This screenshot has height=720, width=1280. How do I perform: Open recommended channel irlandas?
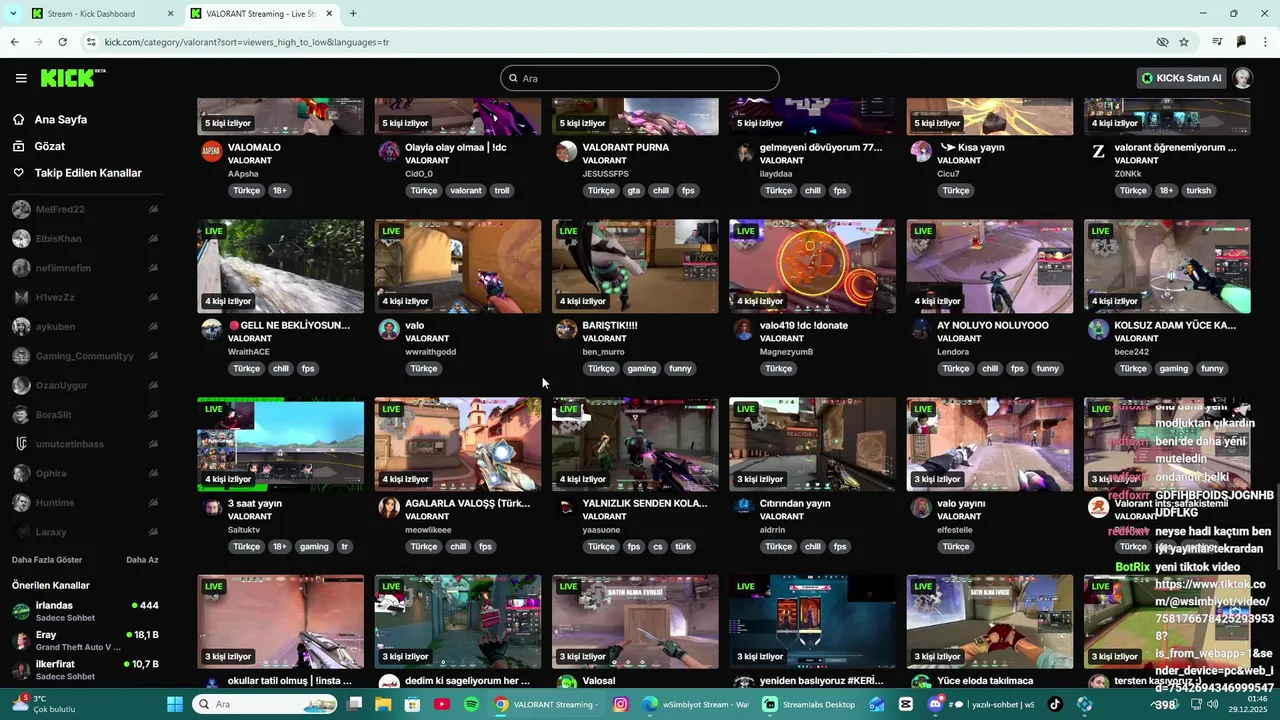point(85,611)
